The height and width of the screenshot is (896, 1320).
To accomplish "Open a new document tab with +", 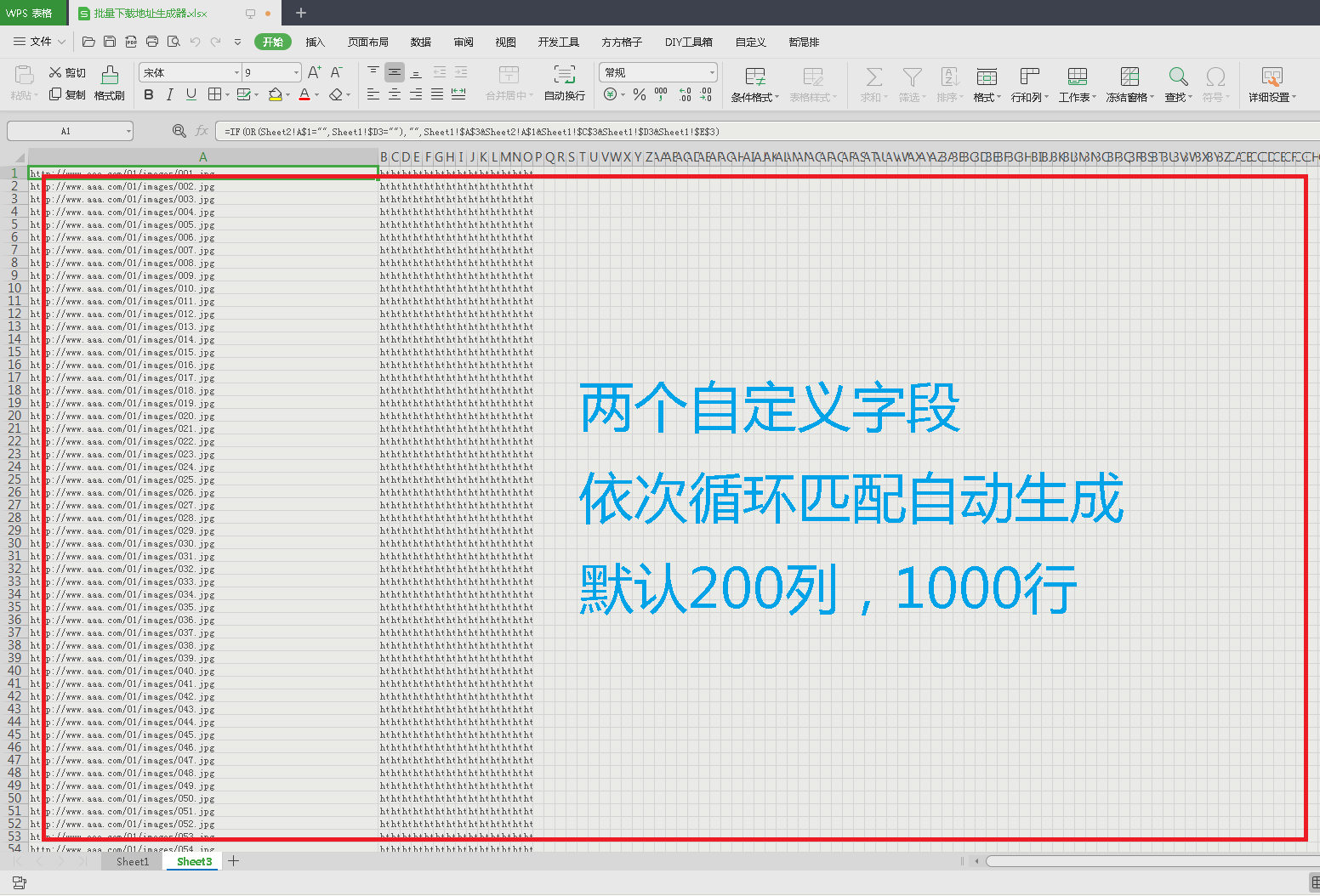I will tap(300, 13).
